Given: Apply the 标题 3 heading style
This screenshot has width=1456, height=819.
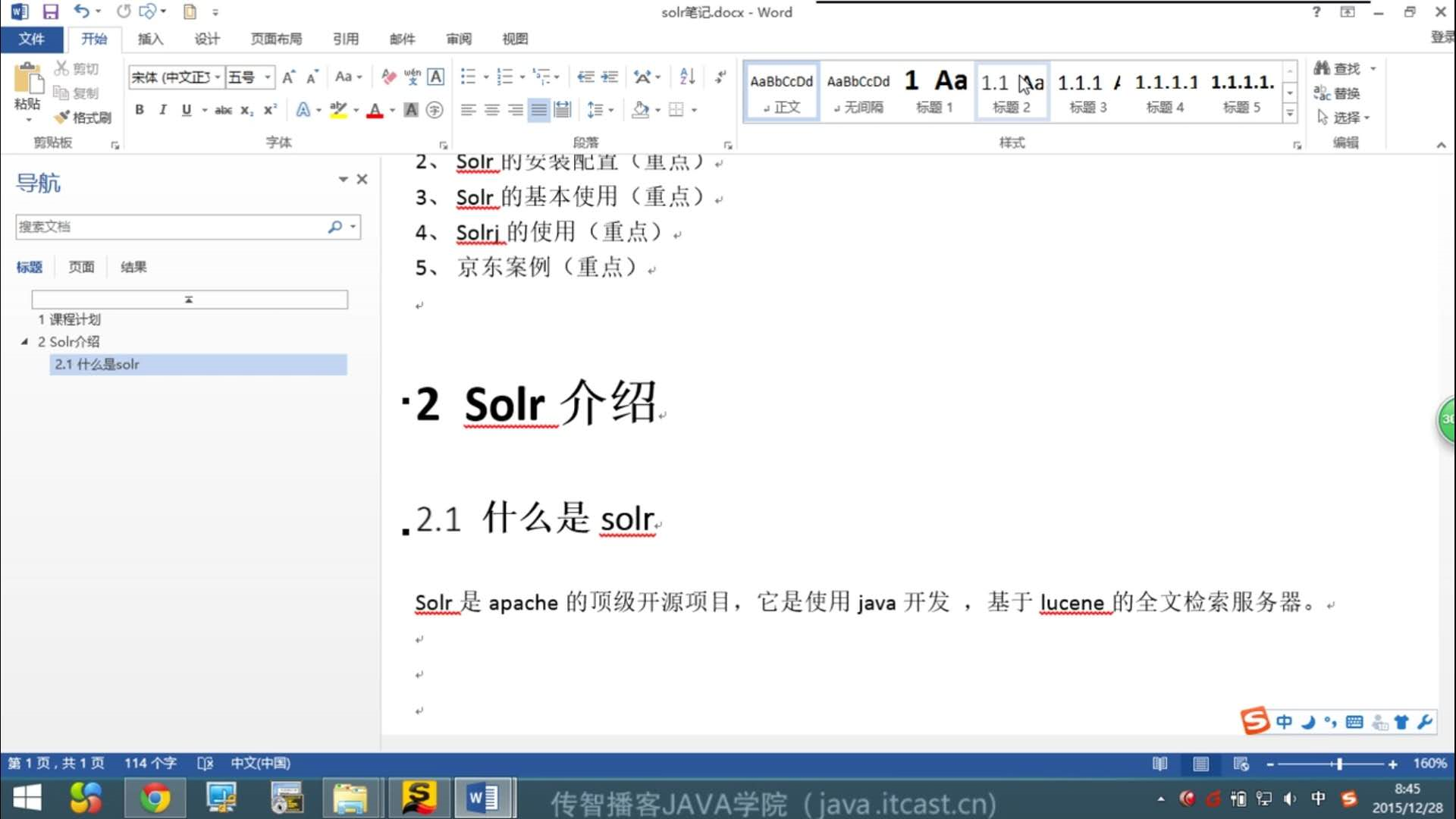Looking at the screenshot, I should (x=1088, y=92).
